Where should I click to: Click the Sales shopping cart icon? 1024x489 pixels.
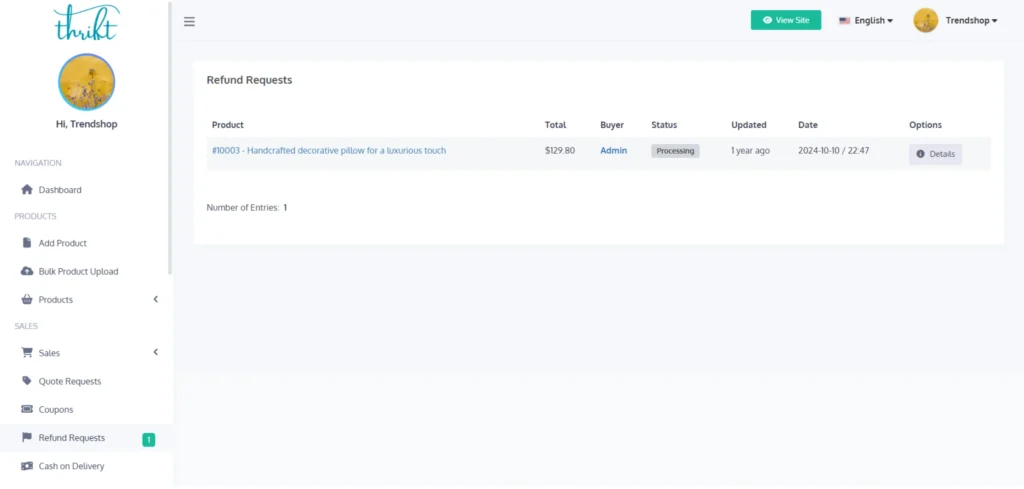pos(27,353)
